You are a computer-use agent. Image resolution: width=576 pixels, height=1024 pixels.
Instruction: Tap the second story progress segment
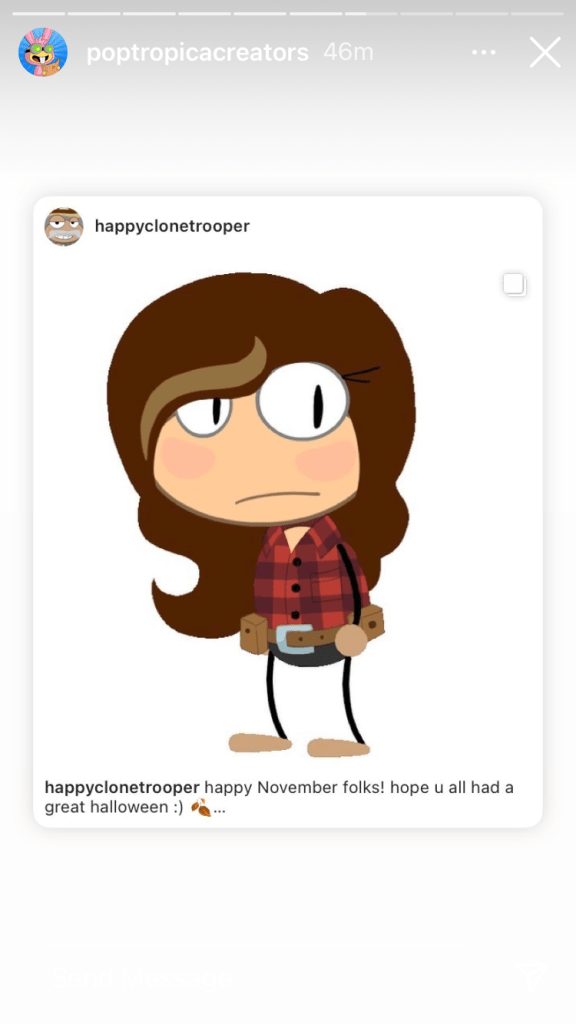[94, 13]
